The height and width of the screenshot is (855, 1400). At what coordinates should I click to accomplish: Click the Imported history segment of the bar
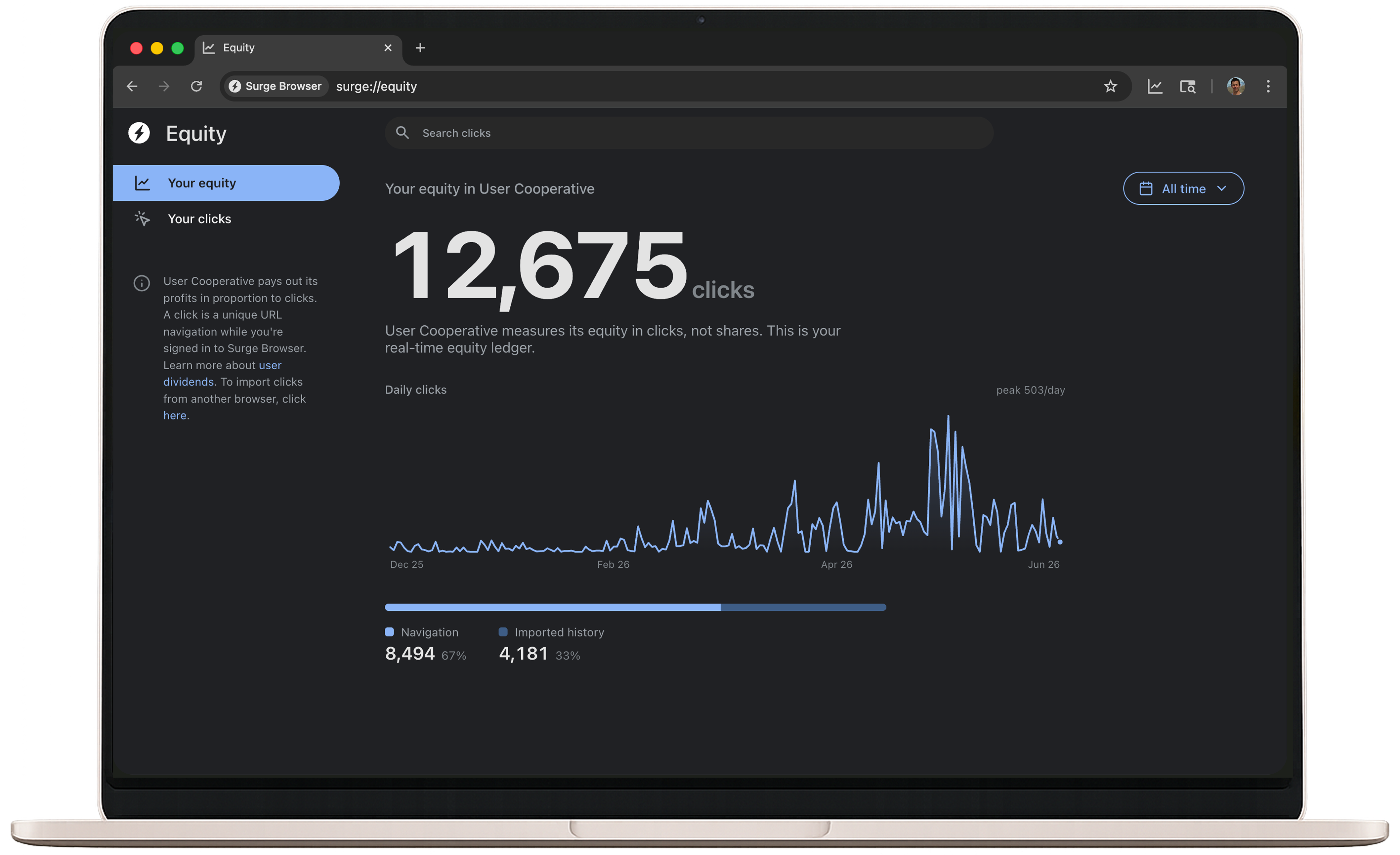point(803,607)
